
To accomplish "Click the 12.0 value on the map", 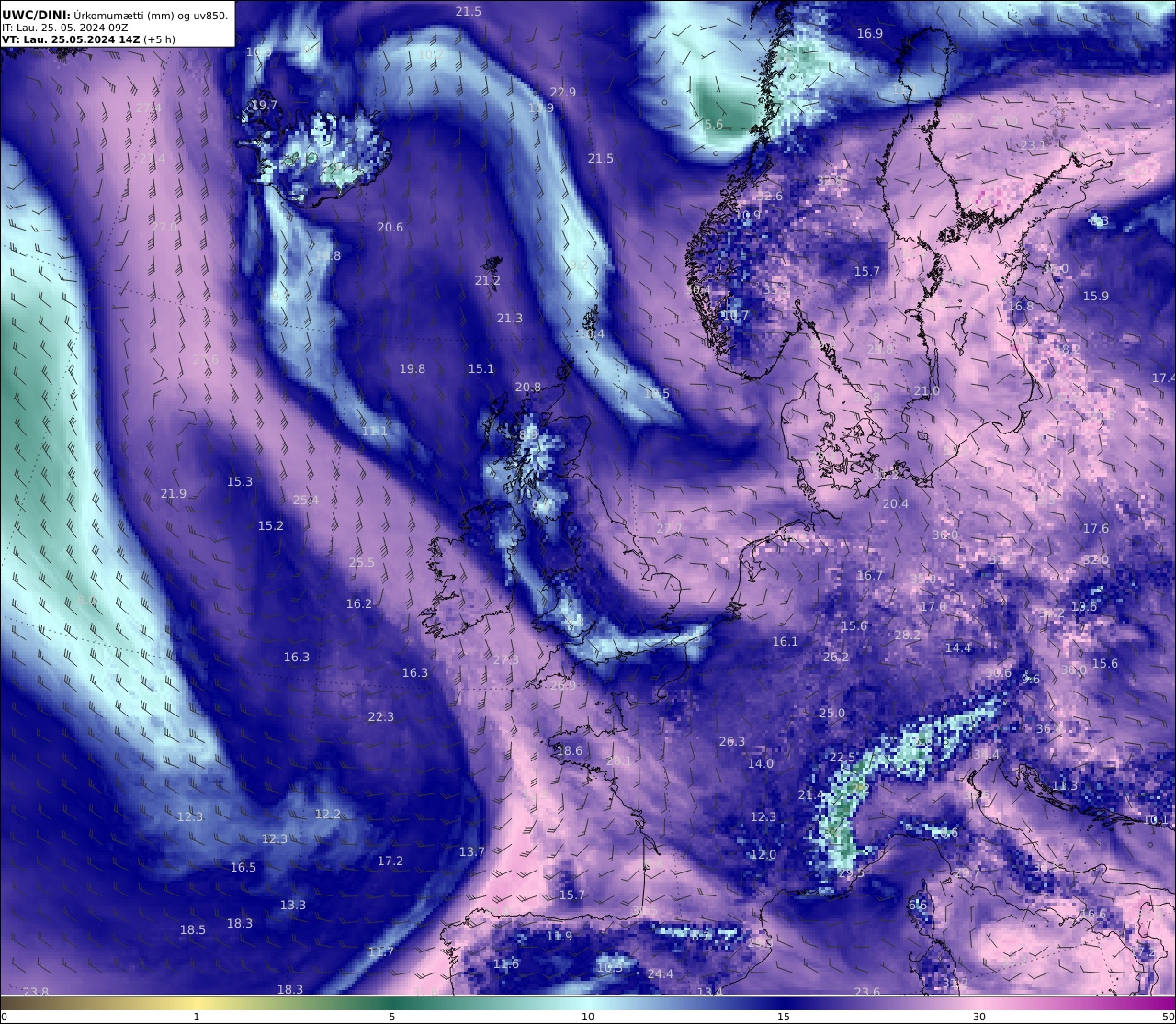I will (763, 854).
